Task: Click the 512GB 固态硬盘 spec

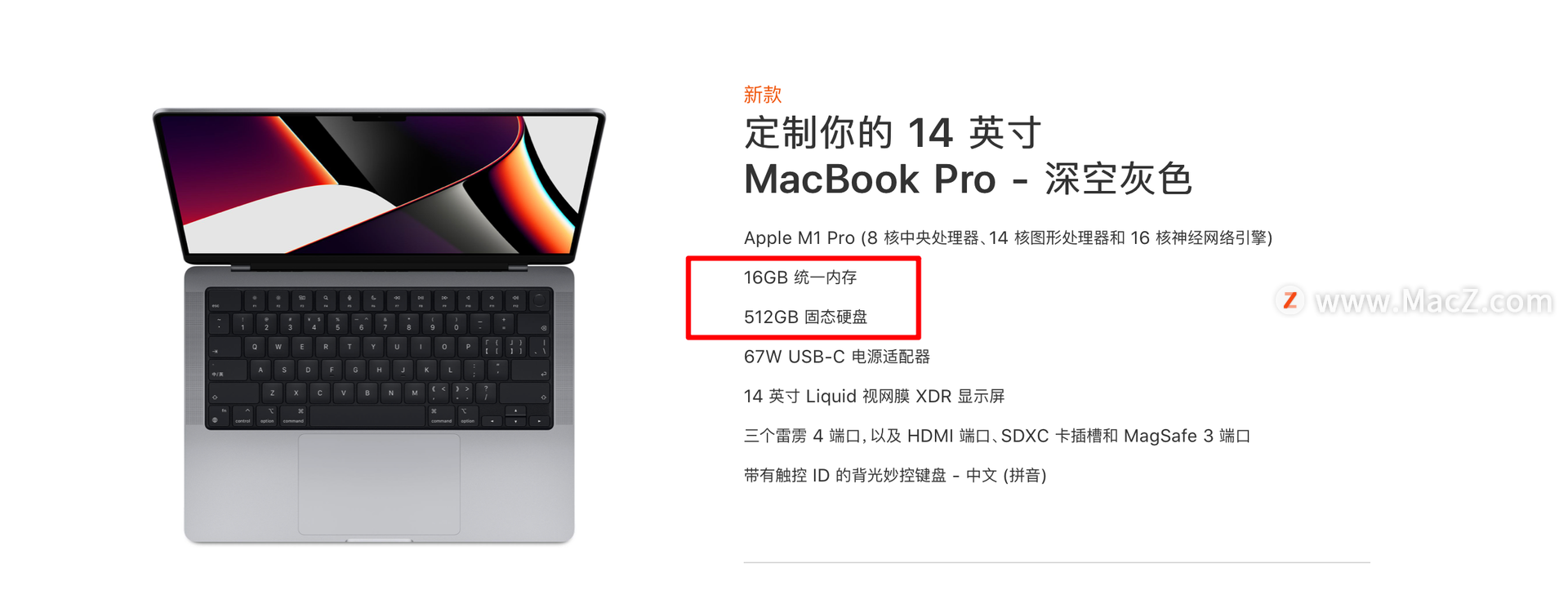Action: click(x=805, y=317)
